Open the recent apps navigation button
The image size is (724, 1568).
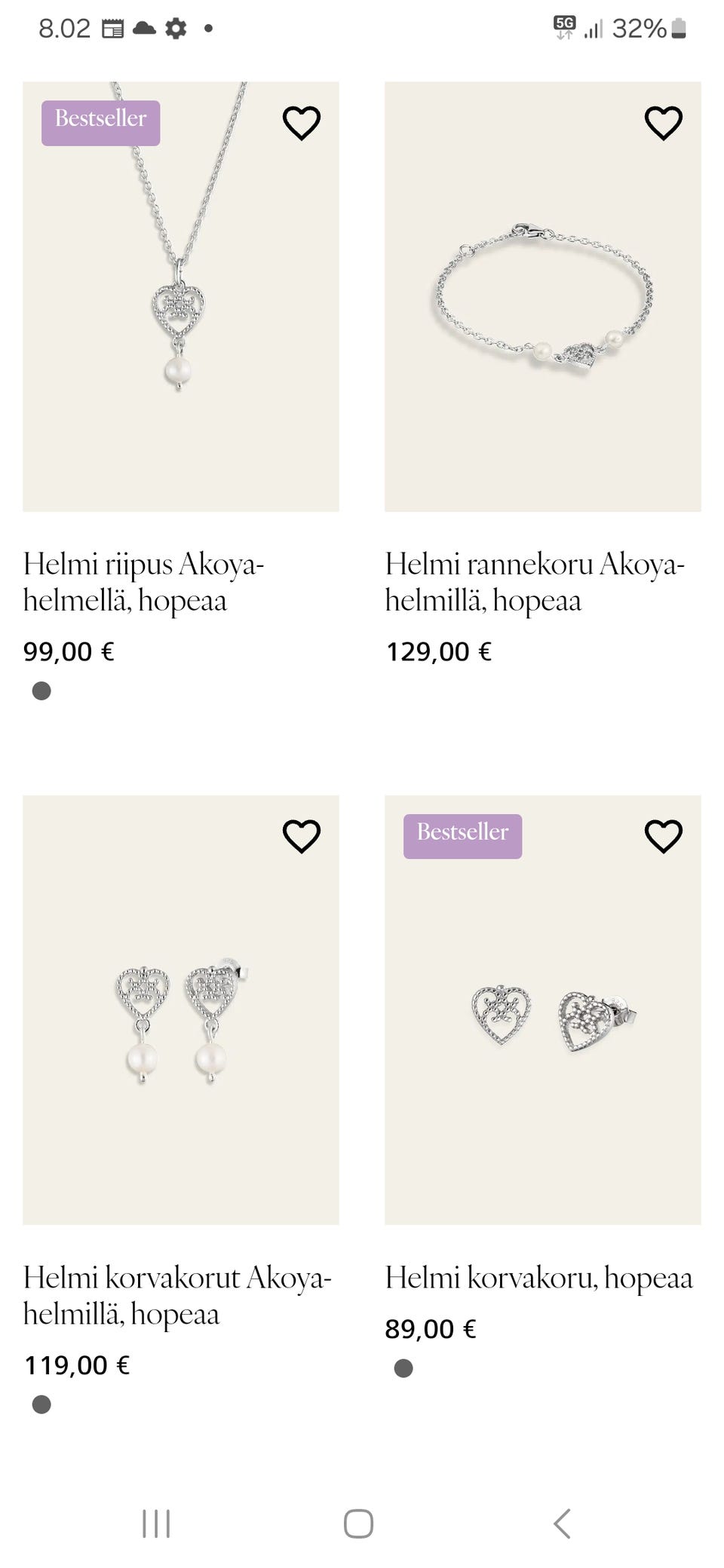(156, 1524)
